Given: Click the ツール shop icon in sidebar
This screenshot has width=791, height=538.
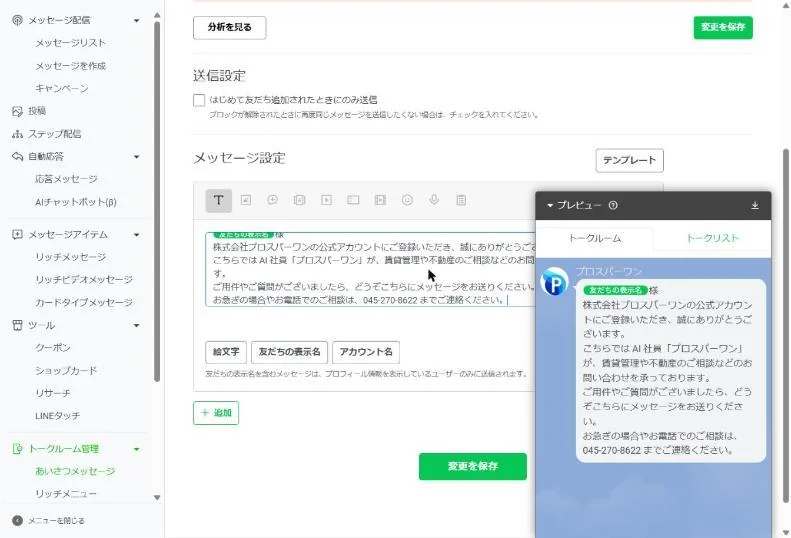Looking at the screenshot, I should (17, 326).
